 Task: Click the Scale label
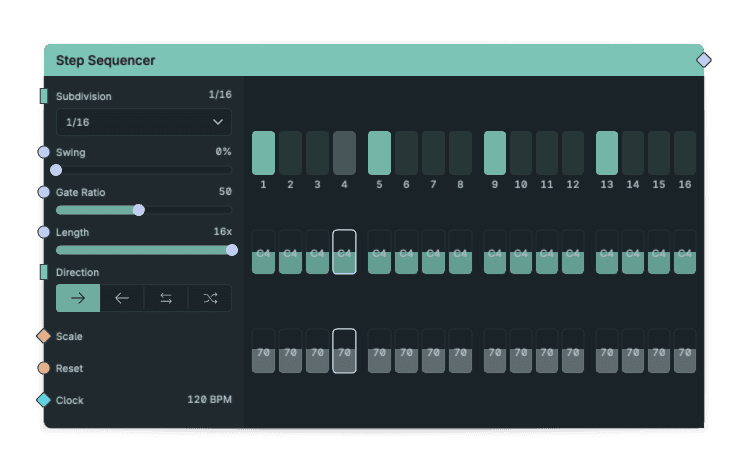tap(69, 336)
